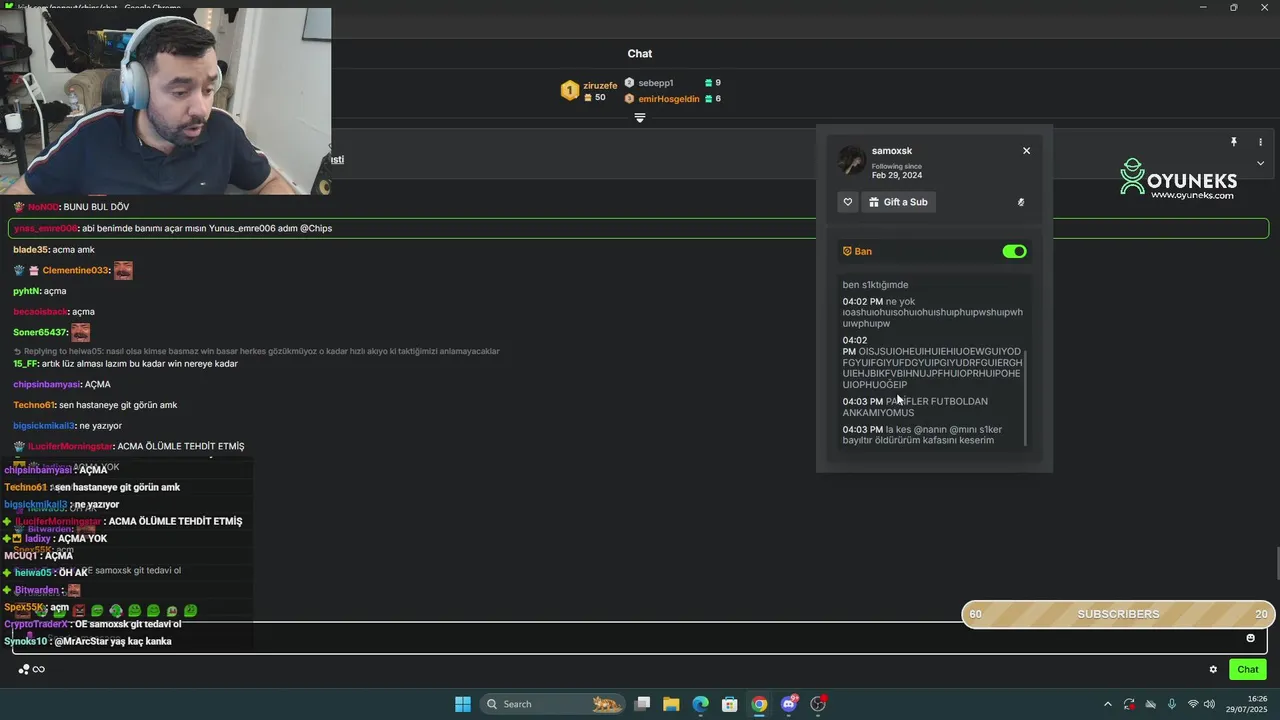The height and width of the screenshot is (720, 1280).
Task: Click the badge icon beside NoN0D
Action: [19, 207]
